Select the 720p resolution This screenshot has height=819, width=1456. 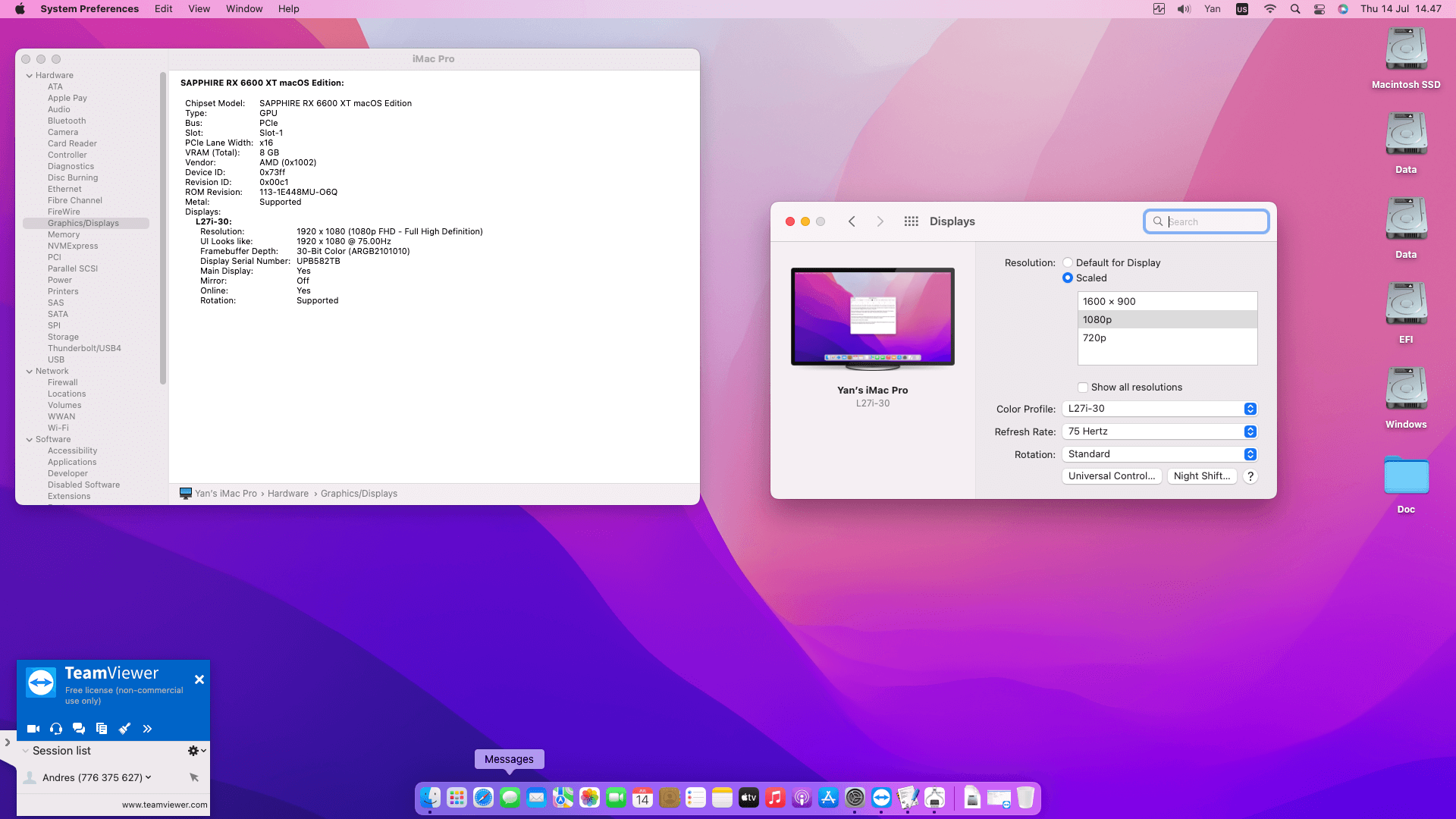point(1168,338)
